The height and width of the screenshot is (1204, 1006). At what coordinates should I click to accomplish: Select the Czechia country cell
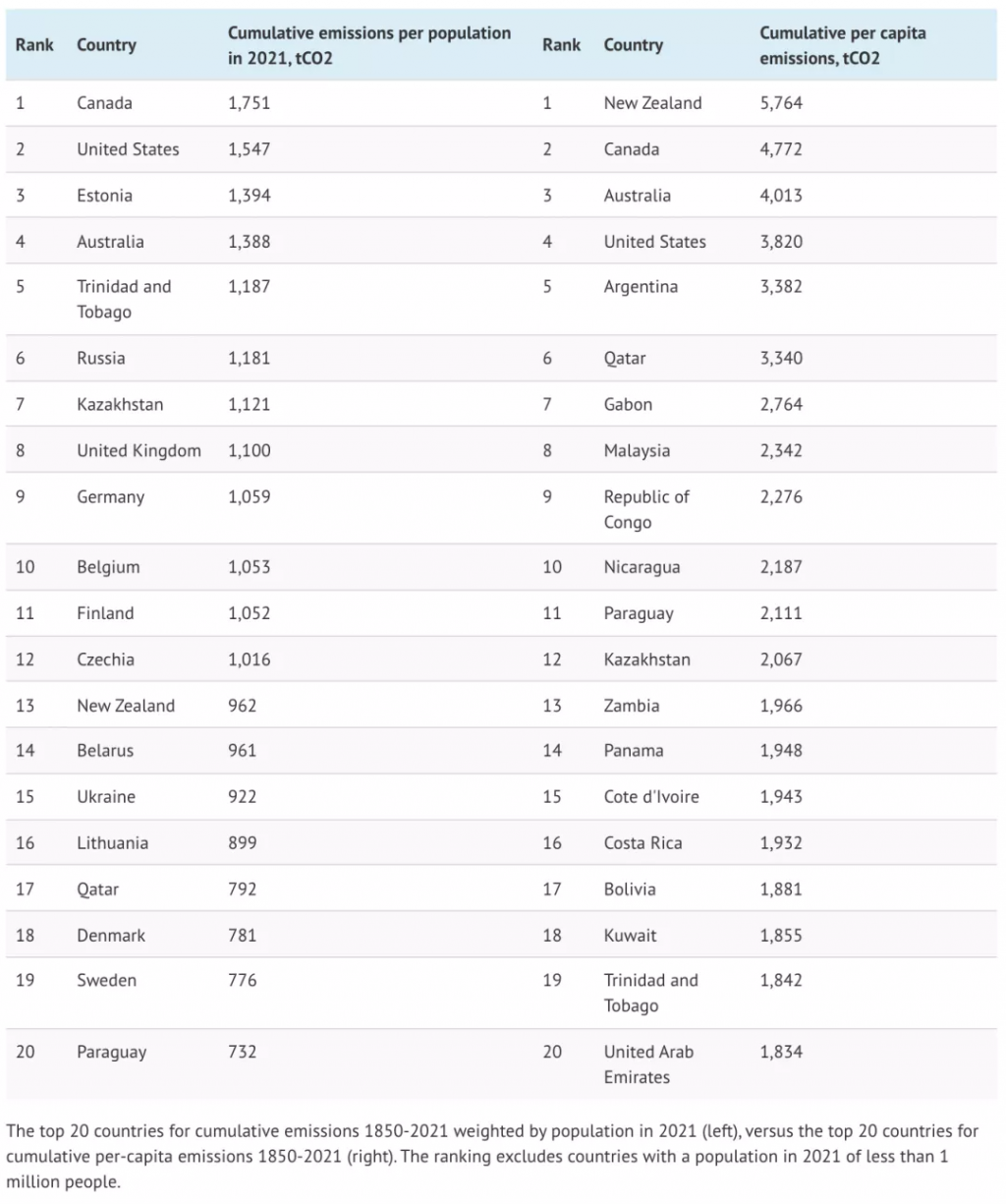pyautogui.click(x=105, y=659)
